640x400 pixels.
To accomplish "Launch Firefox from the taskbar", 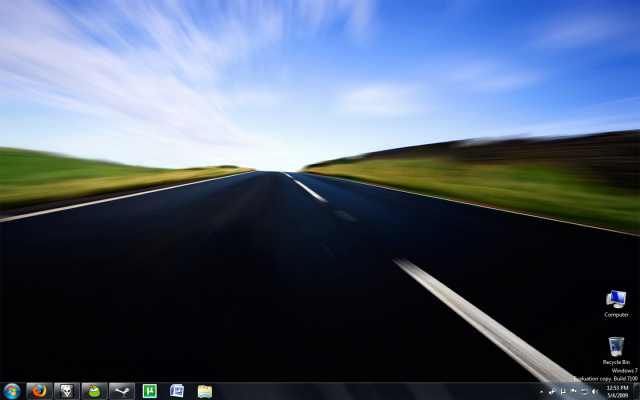I will click(39, 391).
